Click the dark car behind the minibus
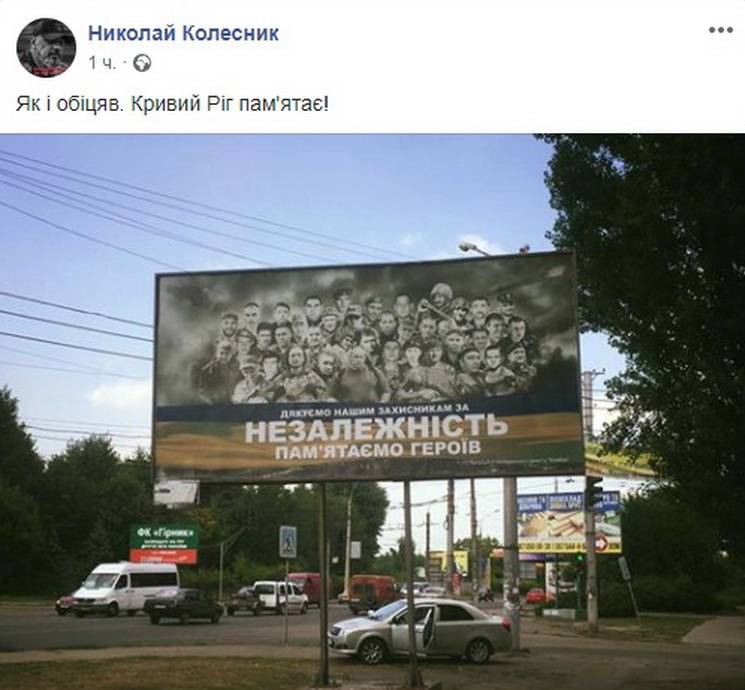 point(183,606)
